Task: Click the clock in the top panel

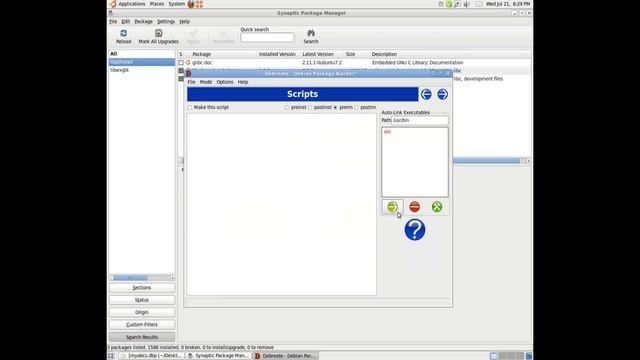Action: click(508, 4)
